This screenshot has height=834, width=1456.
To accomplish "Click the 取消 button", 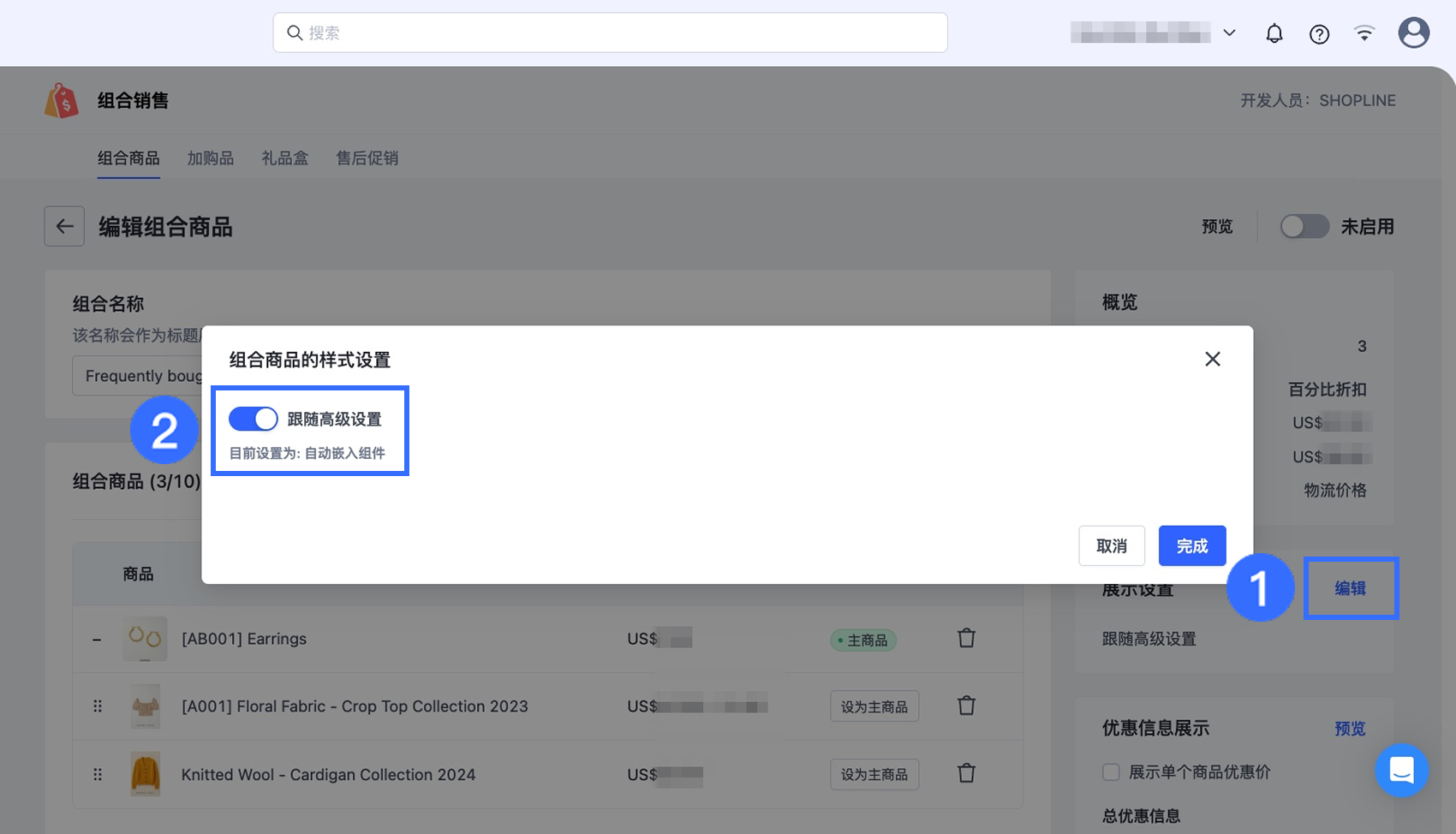I will [1112, 545].
